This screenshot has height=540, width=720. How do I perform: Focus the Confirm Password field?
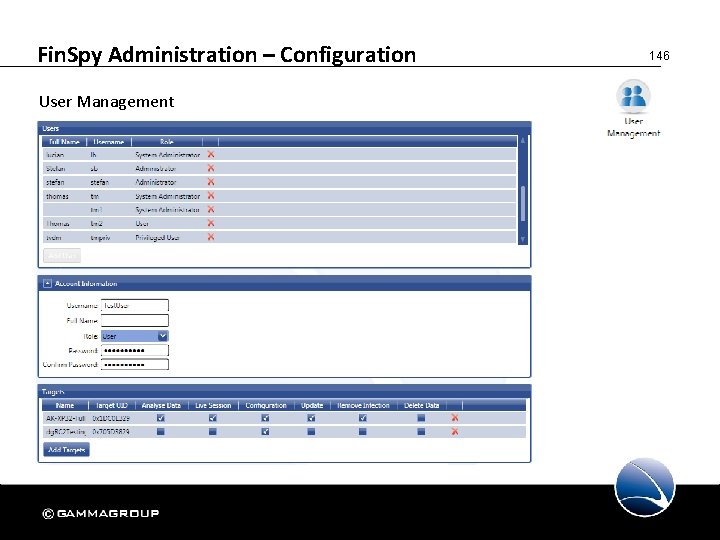pos(135,365)
